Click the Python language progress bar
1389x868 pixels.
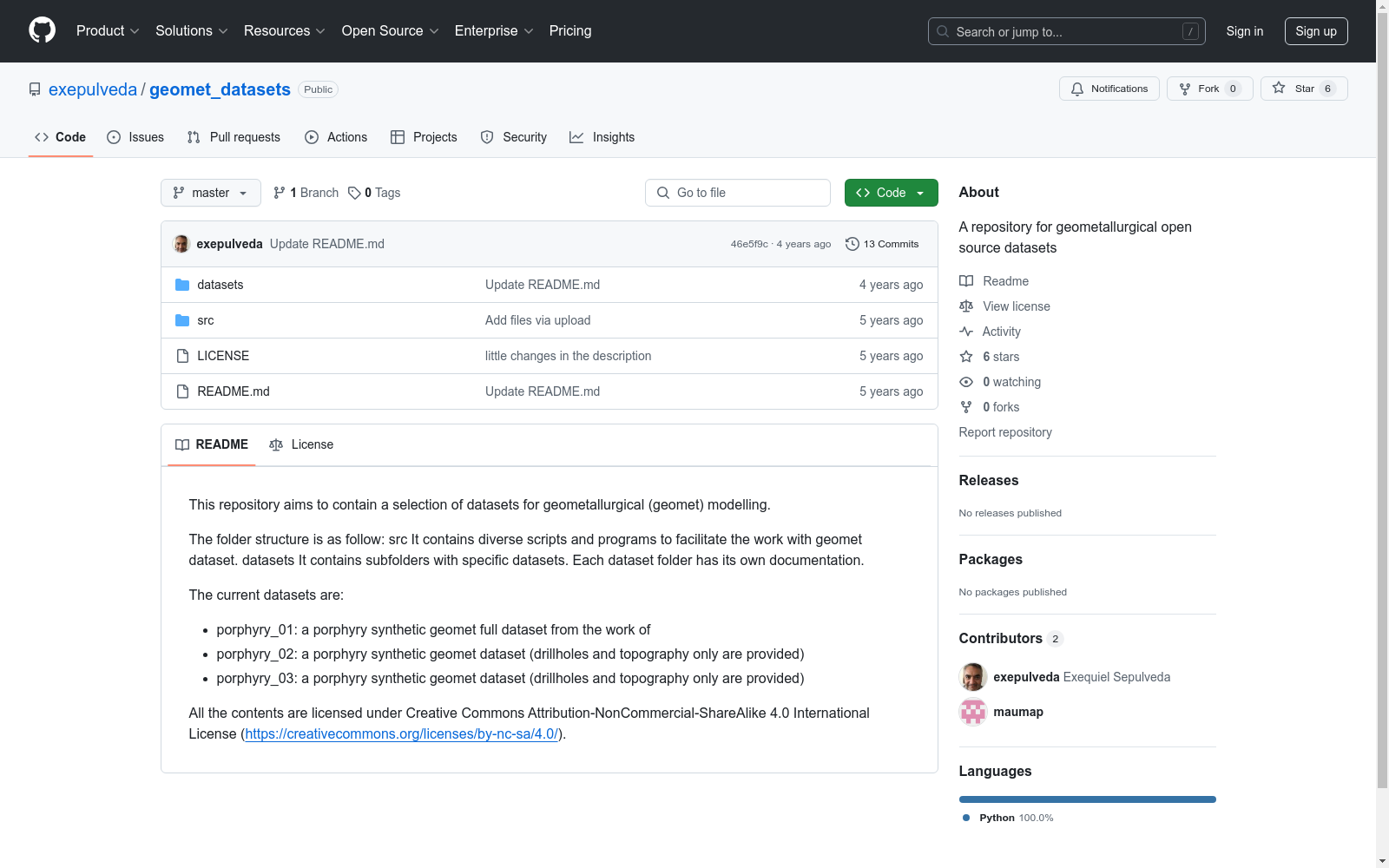click(x=1088, y=799)
